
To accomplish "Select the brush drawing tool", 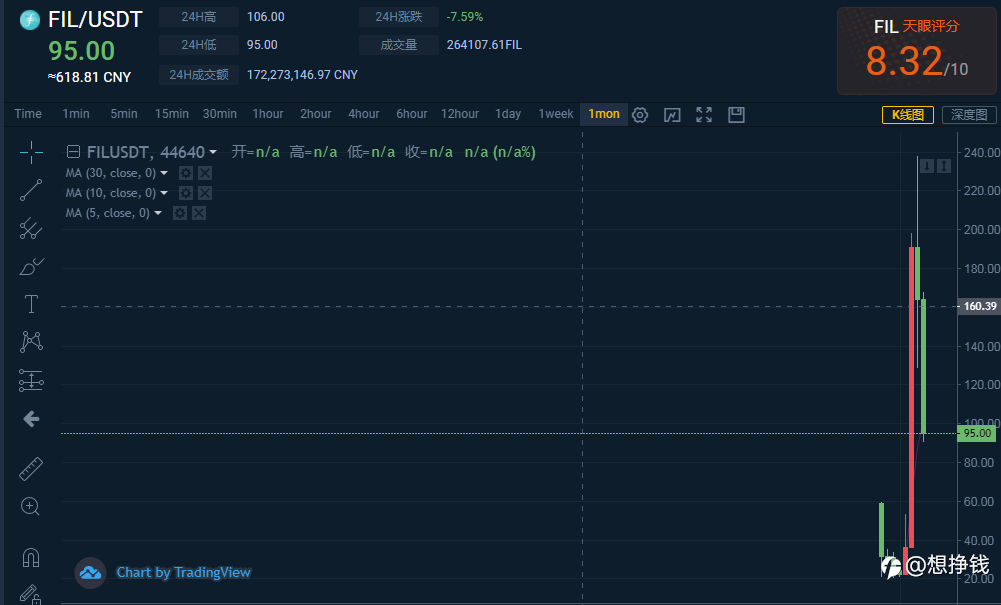I will [31, 266].
